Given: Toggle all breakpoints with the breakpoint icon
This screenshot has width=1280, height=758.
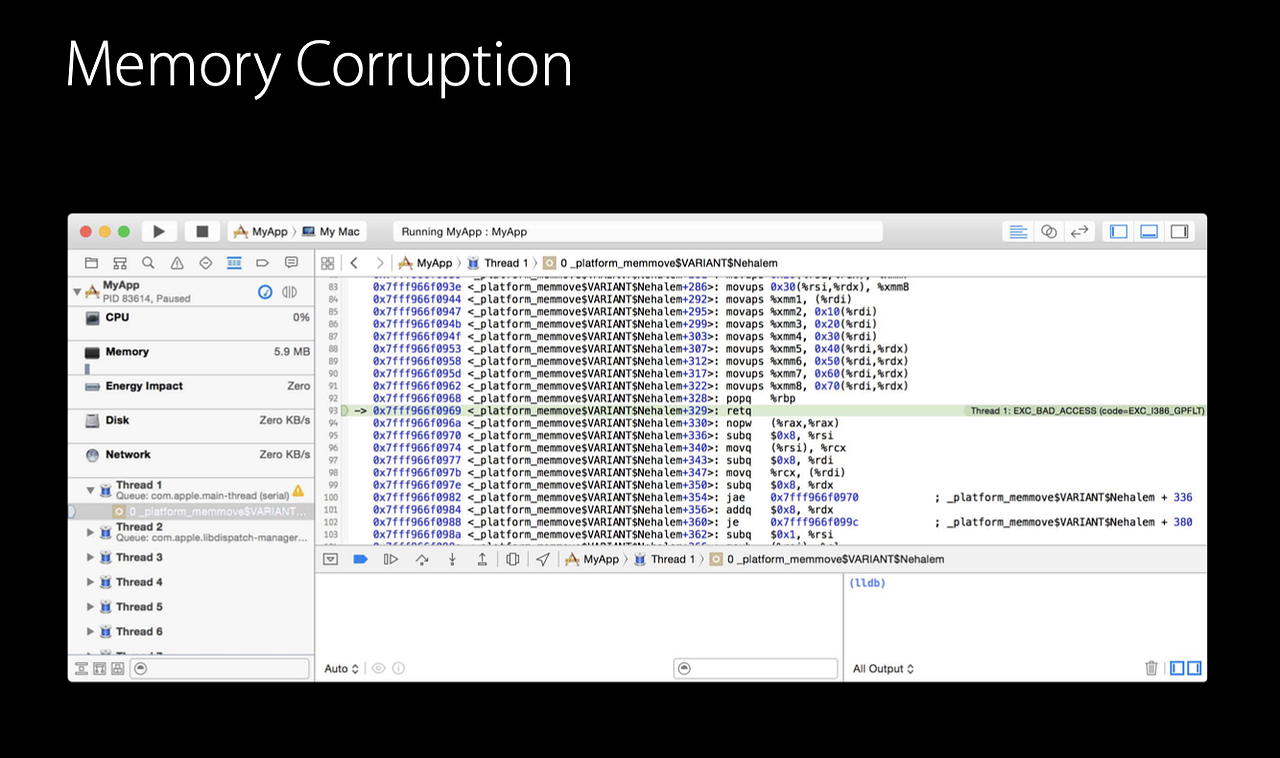Looking at the screenshot, I should pyautogui.click(x=361, y=559).
